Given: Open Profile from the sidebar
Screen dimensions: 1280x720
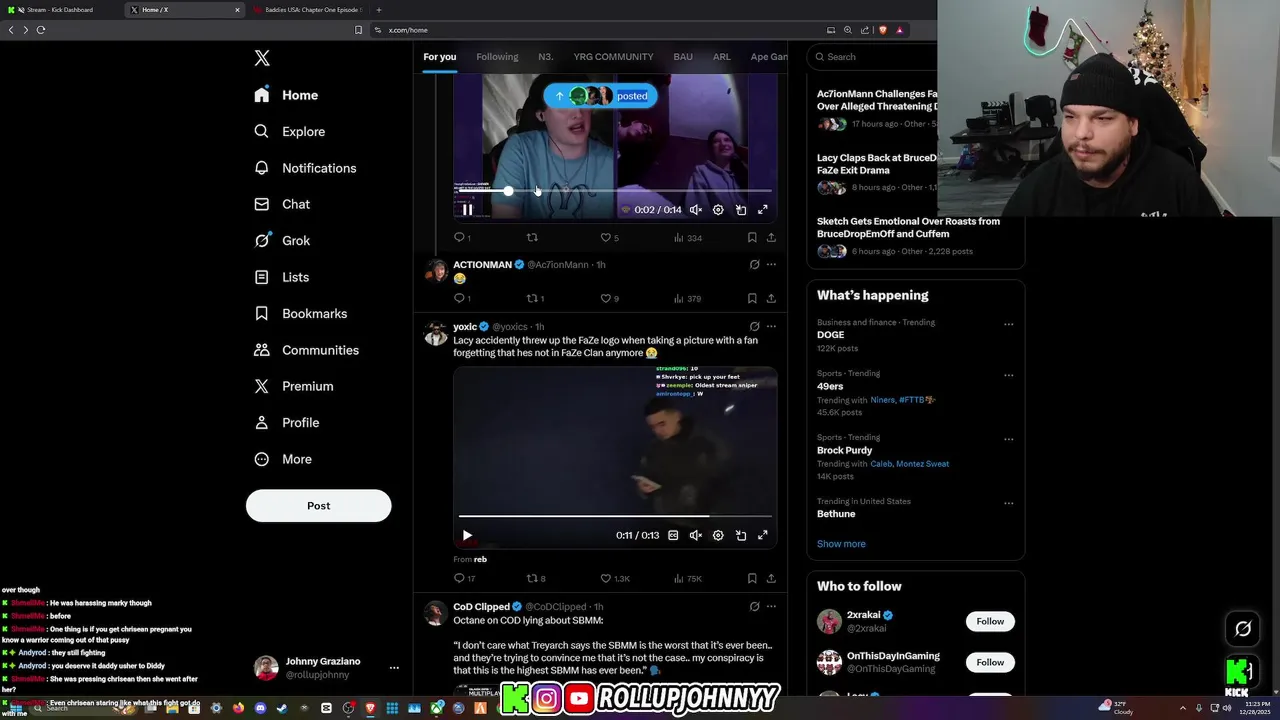Looking at the screenshot, I should [286, 422].
